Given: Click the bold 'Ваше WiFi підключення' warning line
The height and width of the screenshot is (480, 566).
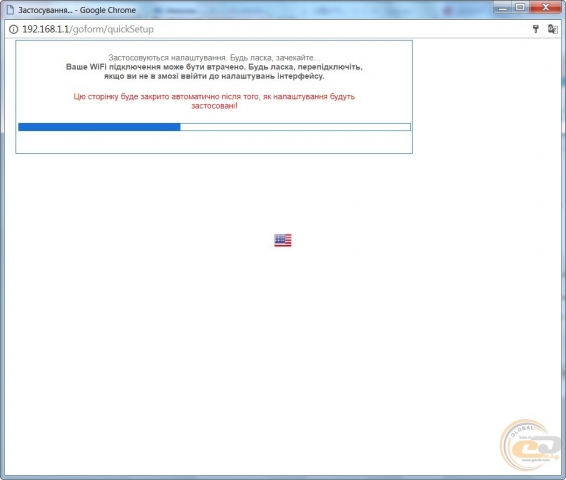Looking at the screenshot, I should (x=214, y=67).
